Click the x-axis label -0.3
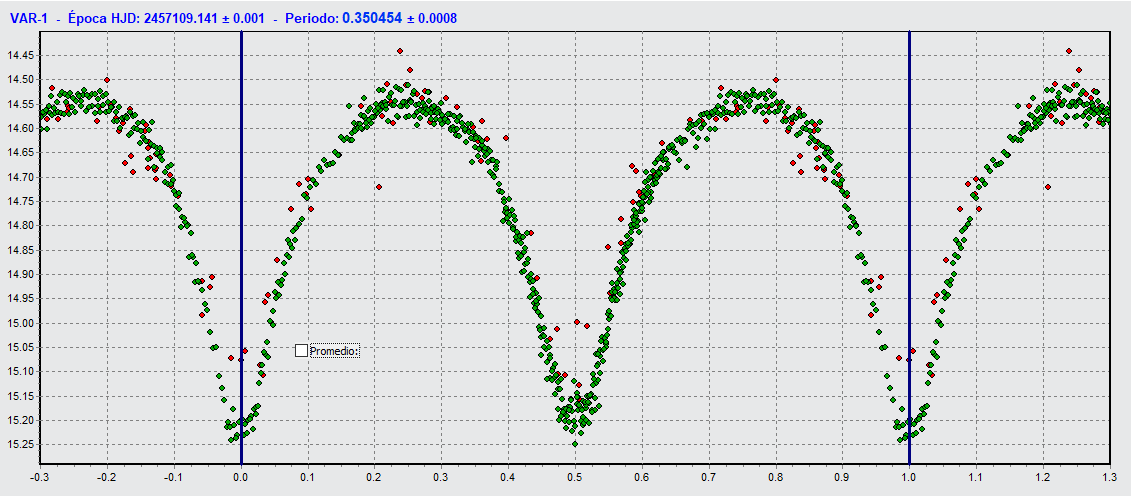Image resolution: width=1131 pixels, height=496 pixels. point(42,477)
